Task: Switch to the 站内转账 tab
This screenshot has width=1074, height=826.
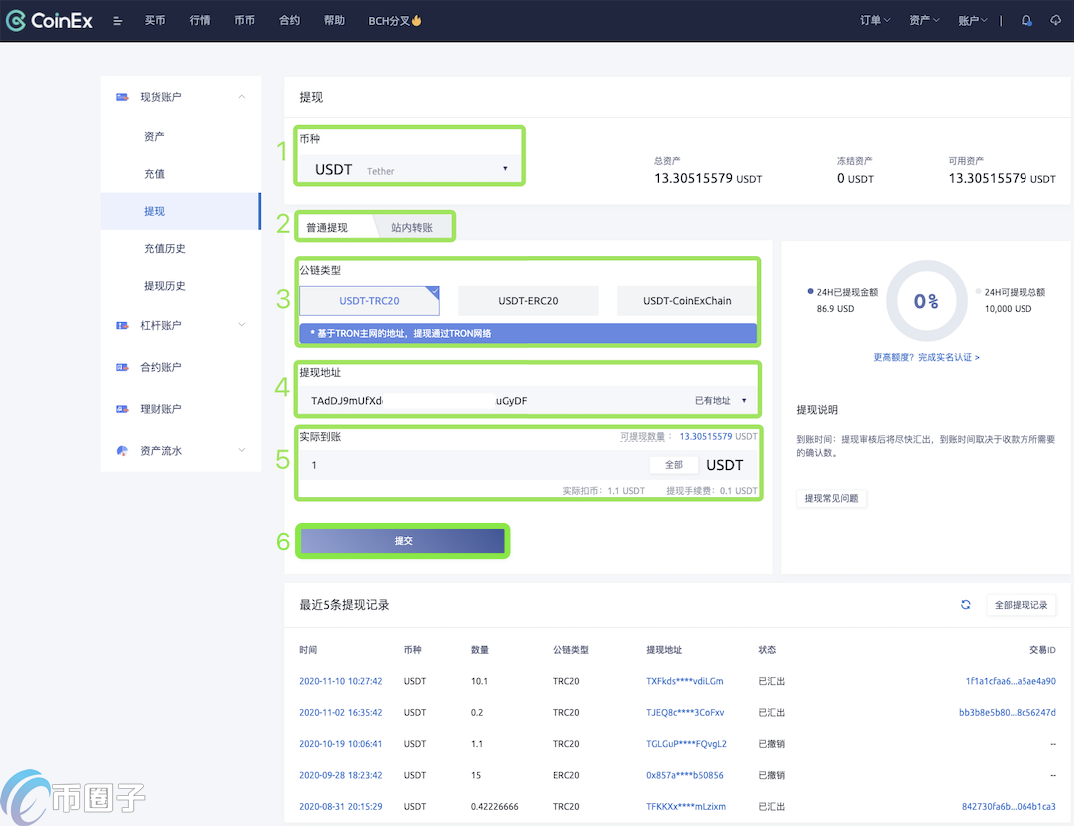Action: coord(412,228)
